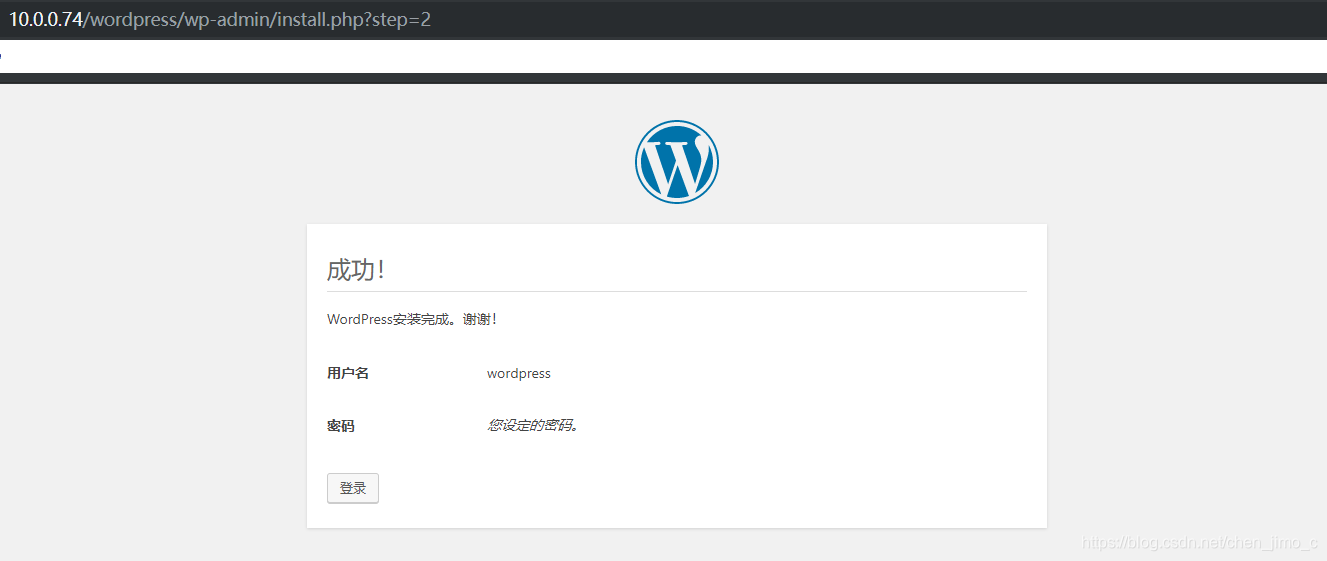The image size is (1327, 561).
Task: Click the 用户名 label
Action: (348, 373)
